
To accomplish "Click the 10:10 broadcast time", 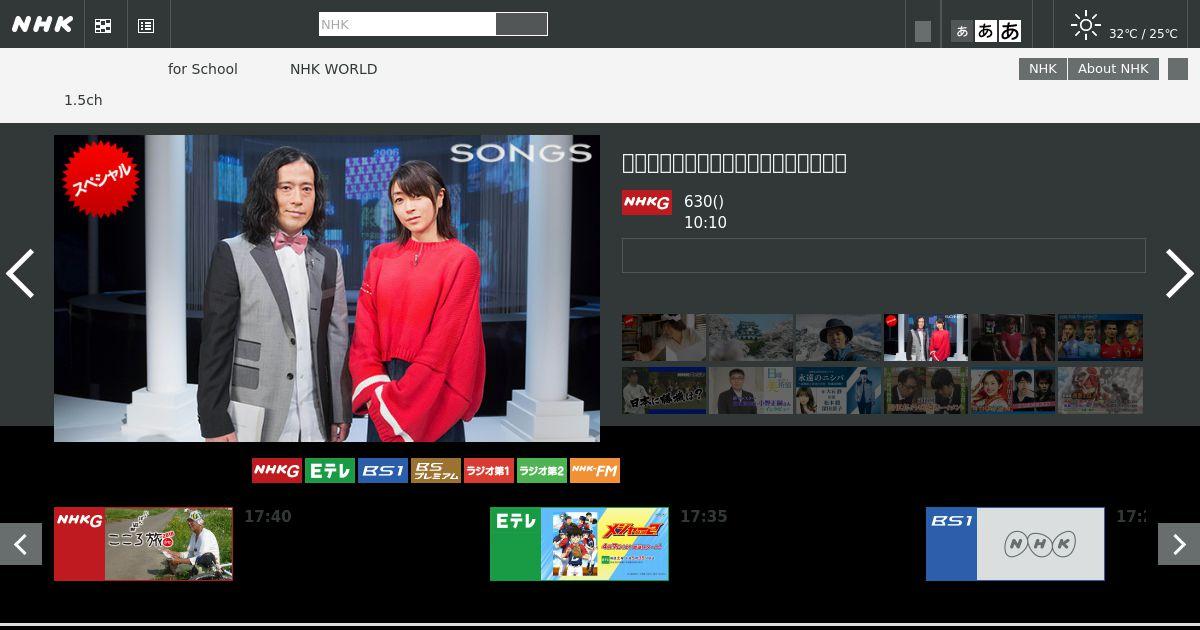I will 705,223.
